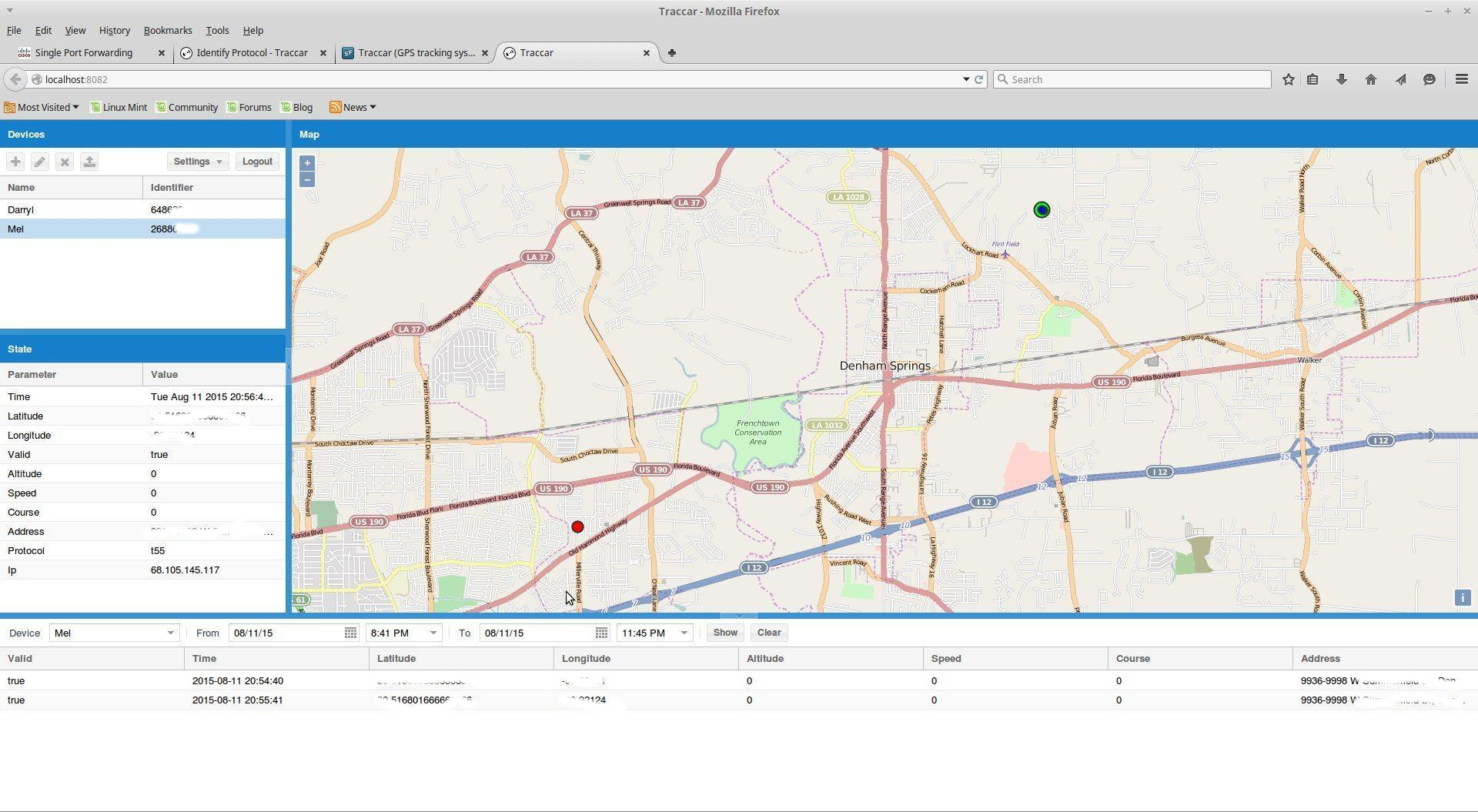The width and height of the screenshot is (1478, 812).
Task: Close the Identify Protocol tab
Action: click(323, 53)
